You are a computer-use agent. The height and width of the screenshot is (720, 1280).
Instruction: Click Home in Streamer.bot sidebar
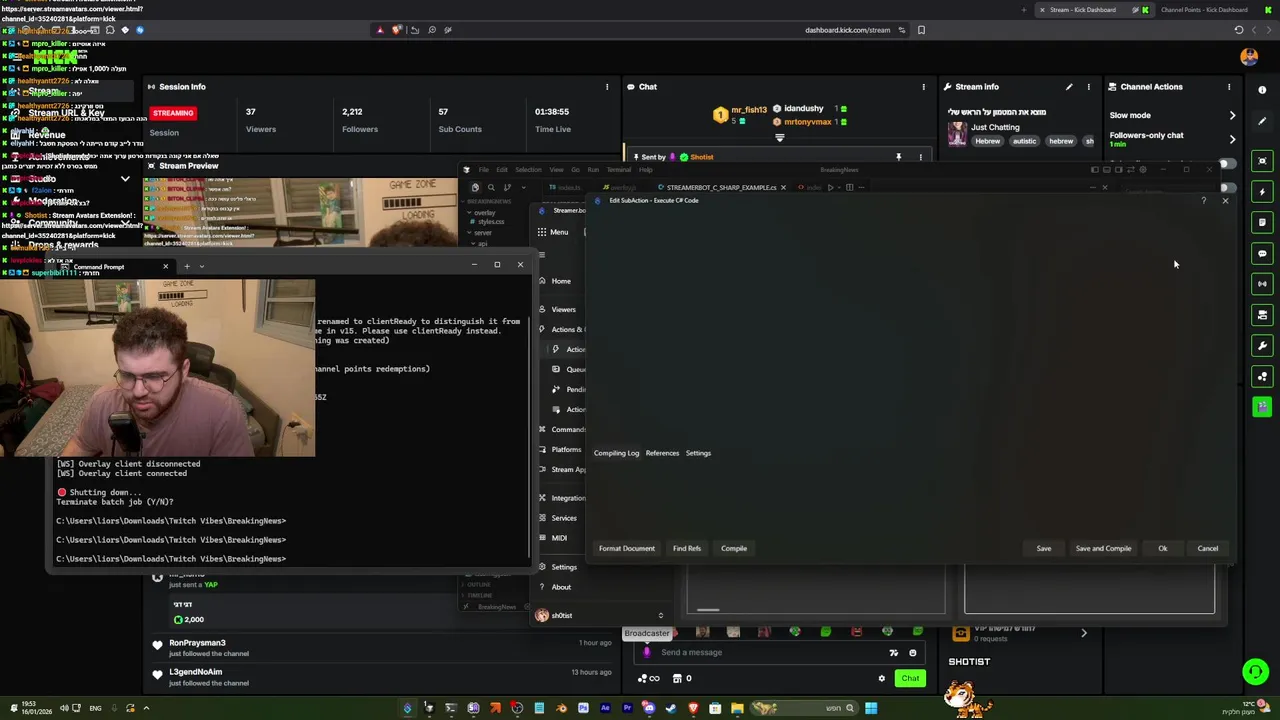pyautogui.click(x=561, y=281)
